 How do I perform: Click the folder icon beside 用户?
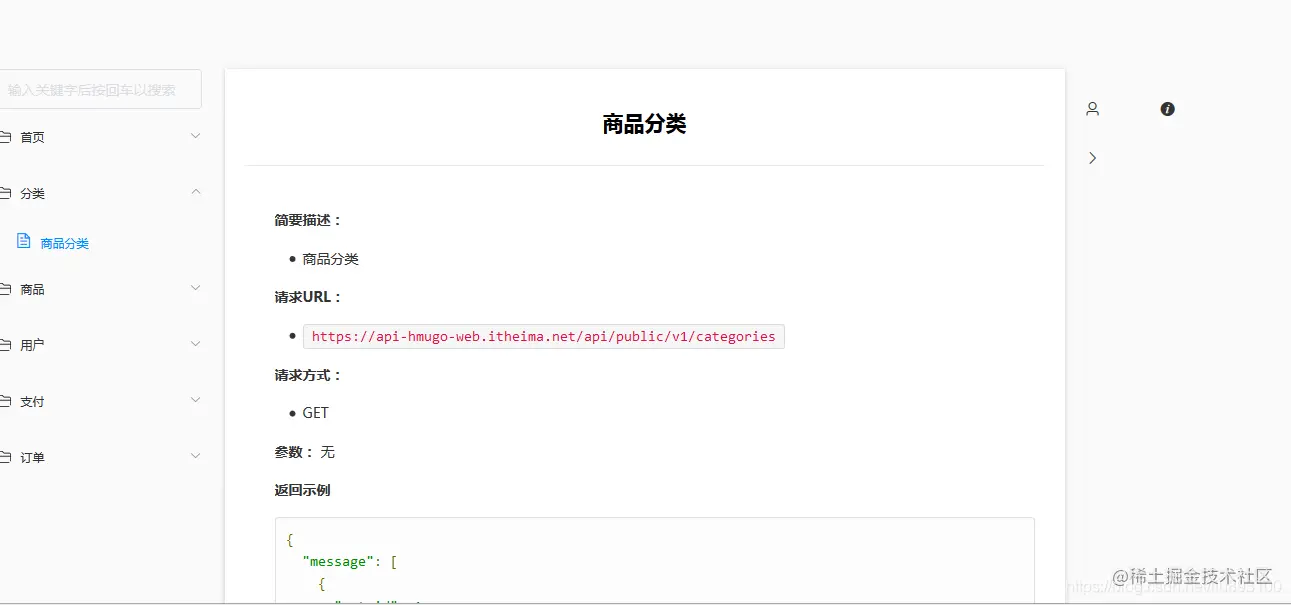click(x=5, y=345)
